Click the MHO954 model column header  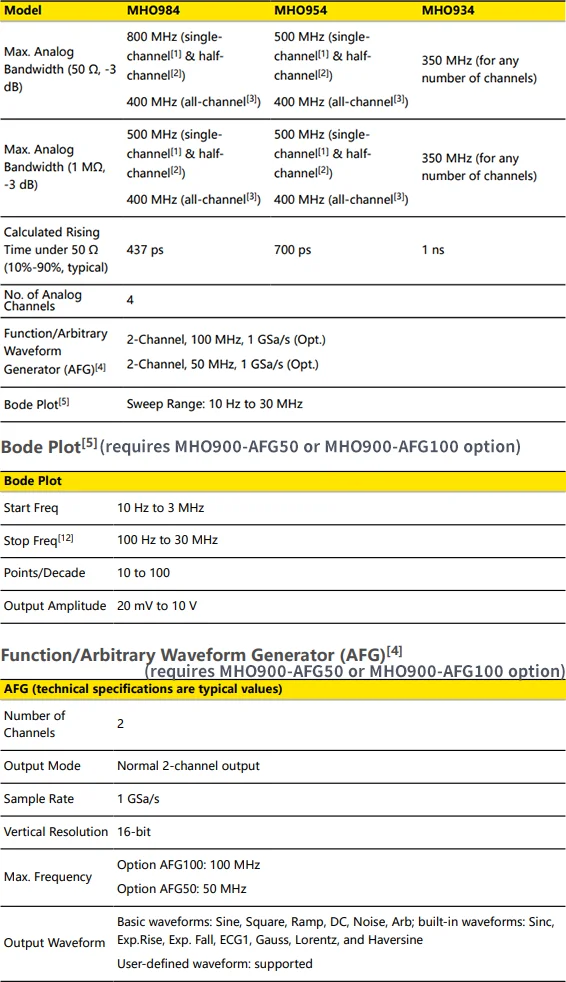coord(301,11)
